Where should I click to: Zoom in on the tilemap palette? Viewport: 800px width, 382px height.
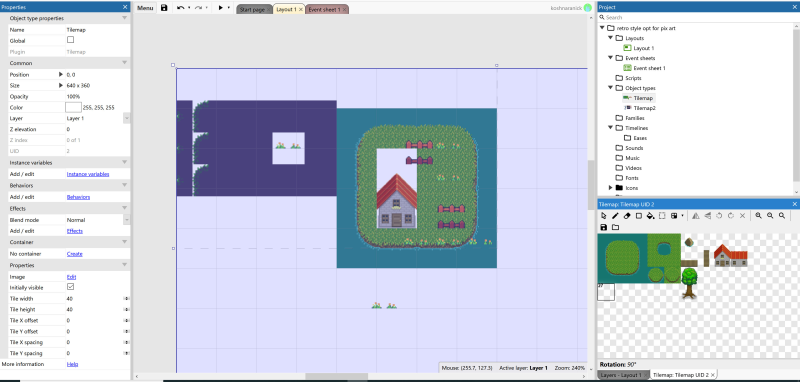click(759, 216)
